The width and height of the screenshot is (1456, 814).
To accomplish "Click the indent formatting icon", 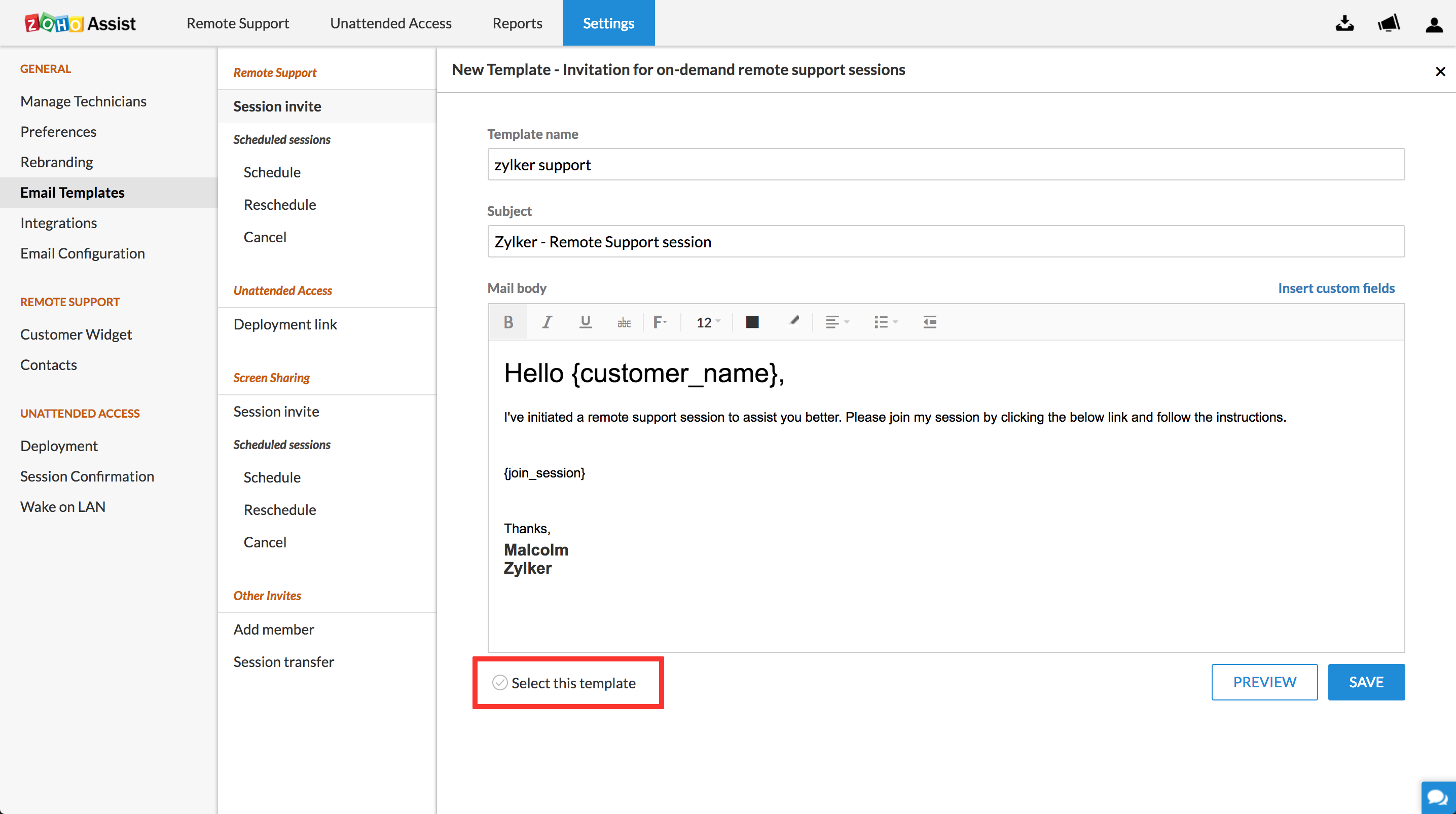I will click(x=927, y=321).
